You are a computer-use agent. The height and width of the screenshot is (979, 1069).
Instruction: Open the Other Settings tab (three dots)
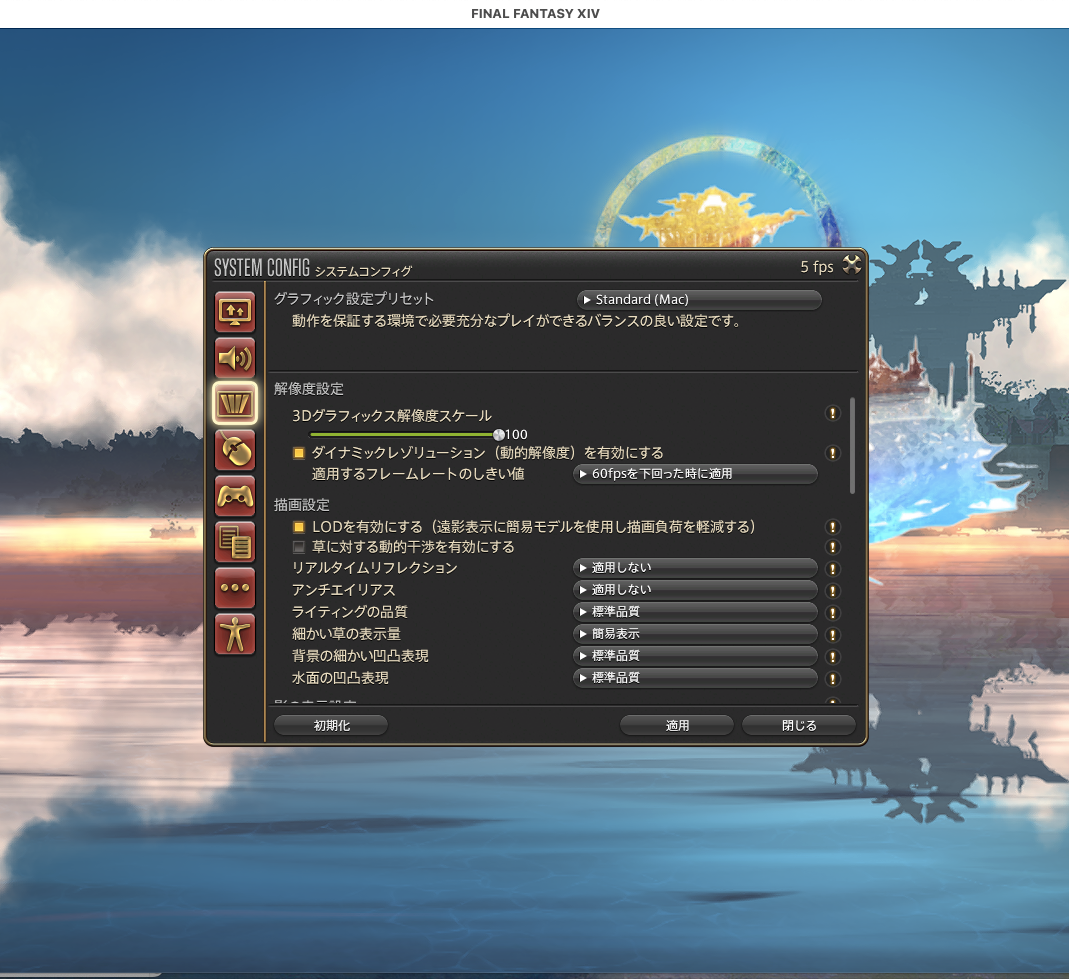(235, 588)
